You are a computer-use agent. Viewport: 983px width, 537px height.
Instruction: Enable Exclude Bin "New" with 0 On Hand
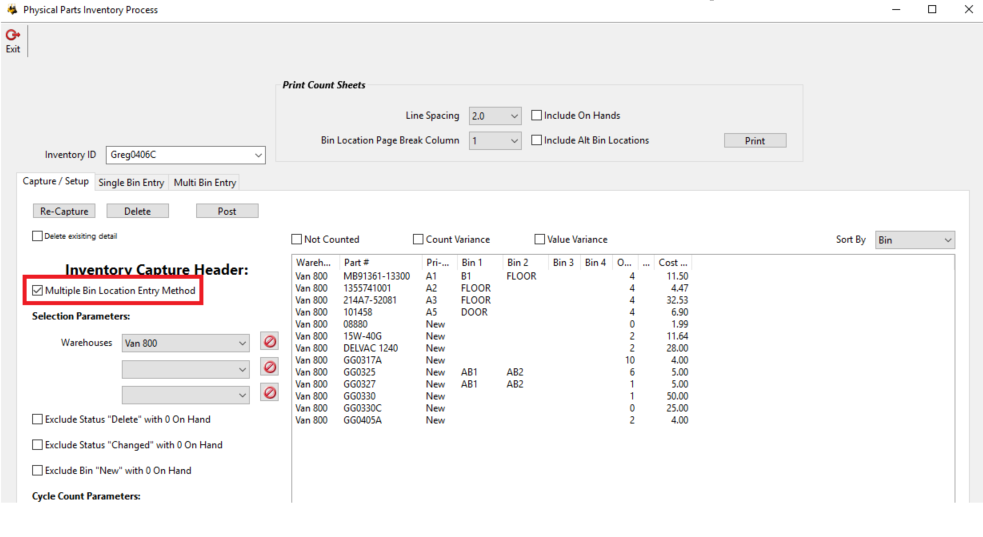point(38,471)
